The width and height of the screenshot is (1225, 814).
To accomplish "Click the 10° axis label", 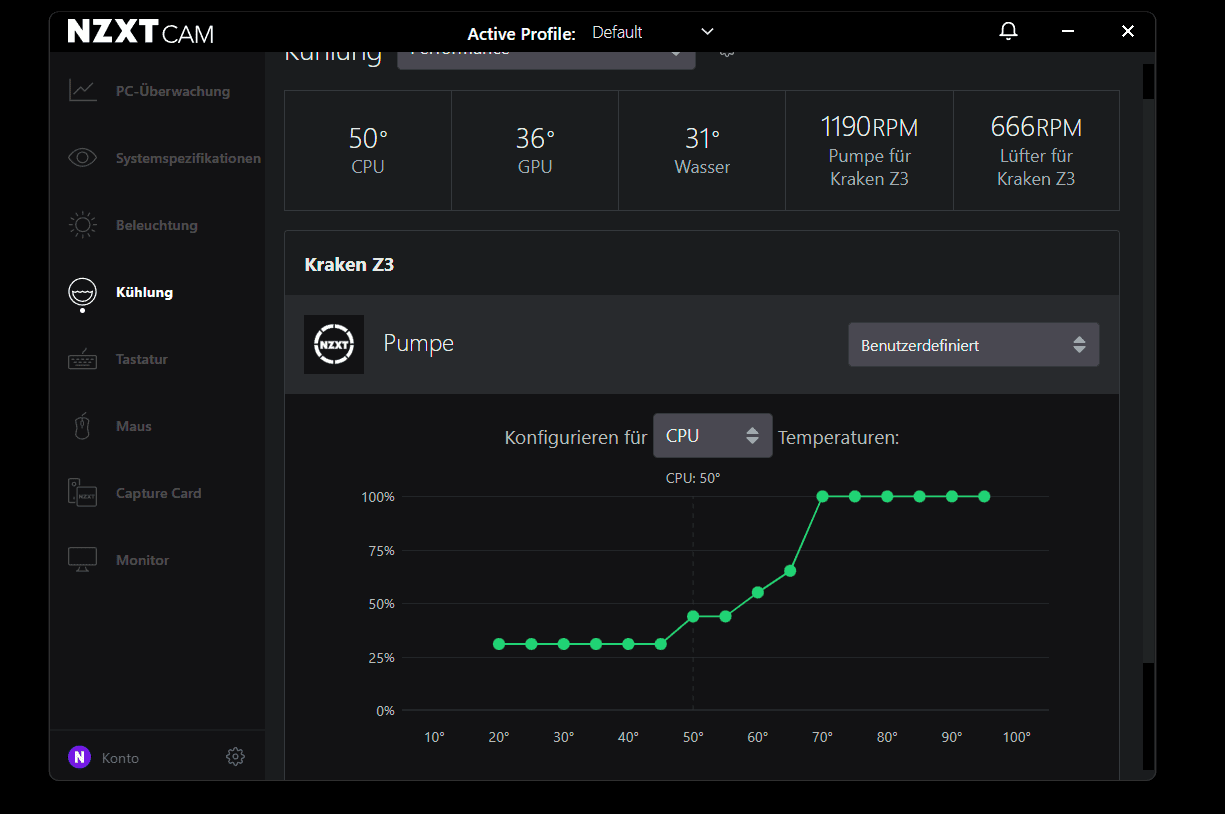I will coord(434,737).
